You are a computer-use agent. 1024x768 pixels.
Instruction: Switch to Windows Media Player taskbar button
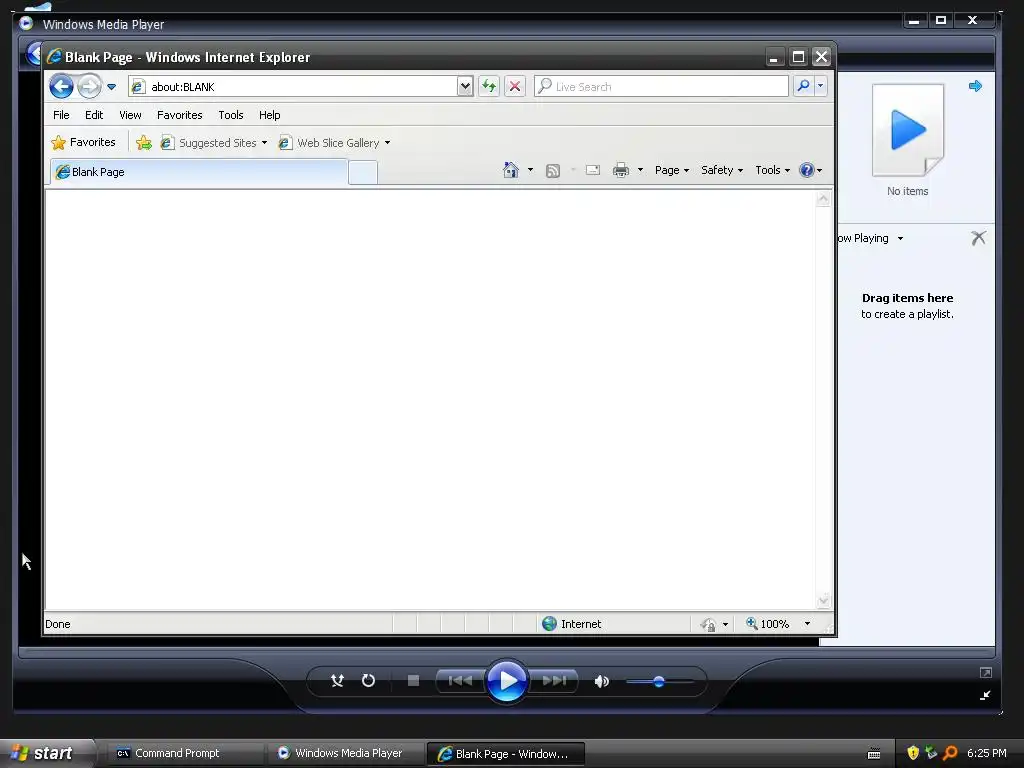[x=345, y=754]
